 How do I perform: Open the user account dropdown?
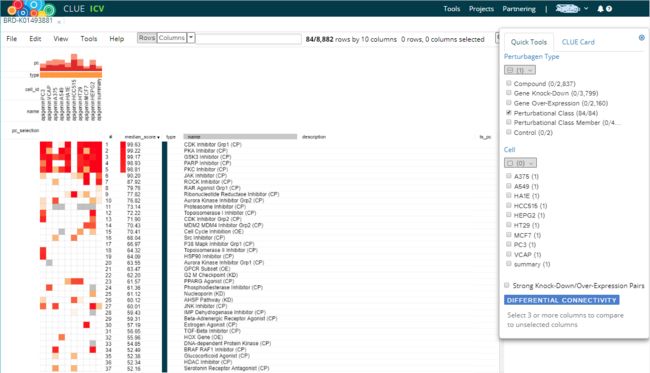pos(572,9)
